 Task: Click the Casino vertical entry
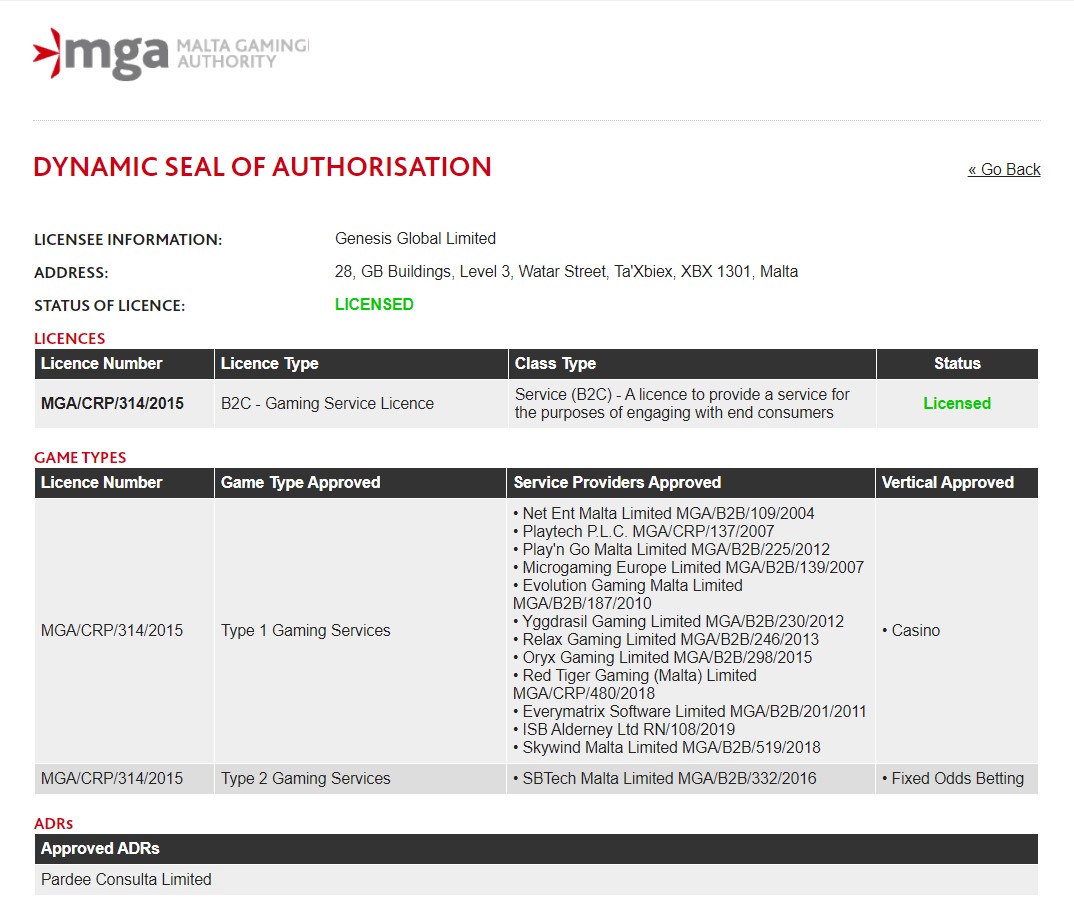tap(911, 630)
